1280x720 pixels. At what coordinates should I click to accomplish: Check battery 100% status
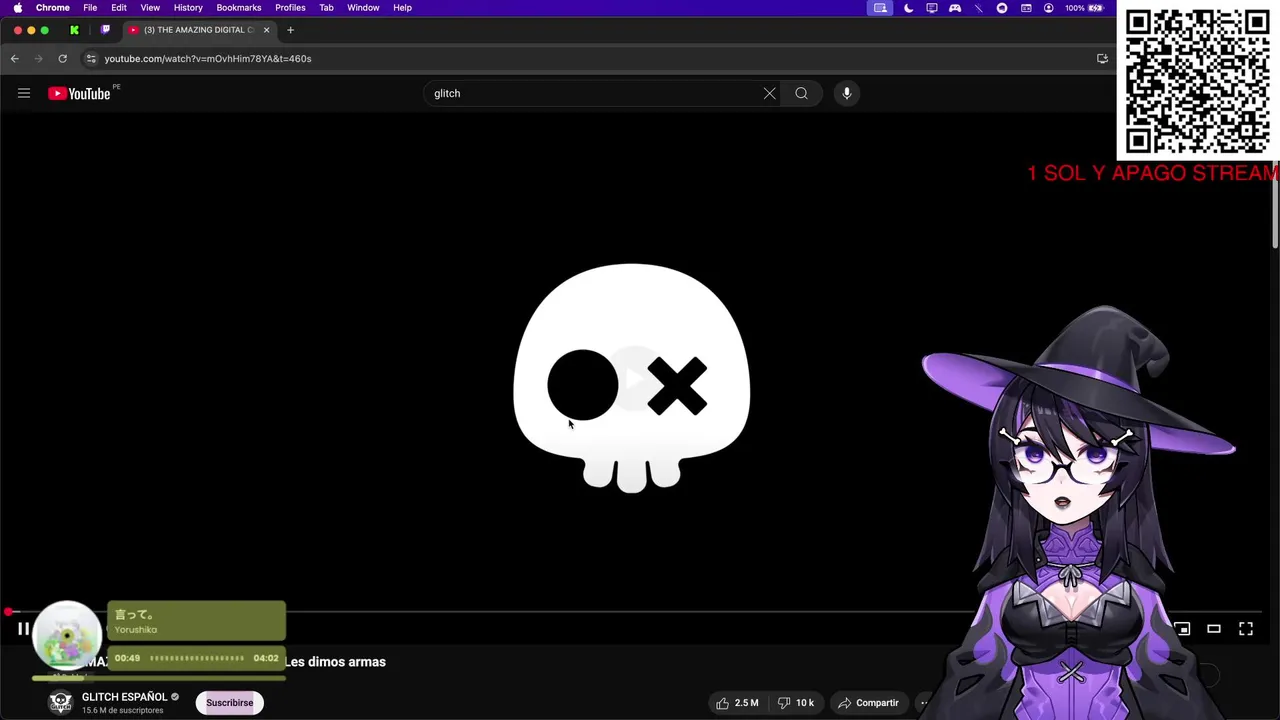[x=1084, y=8]
